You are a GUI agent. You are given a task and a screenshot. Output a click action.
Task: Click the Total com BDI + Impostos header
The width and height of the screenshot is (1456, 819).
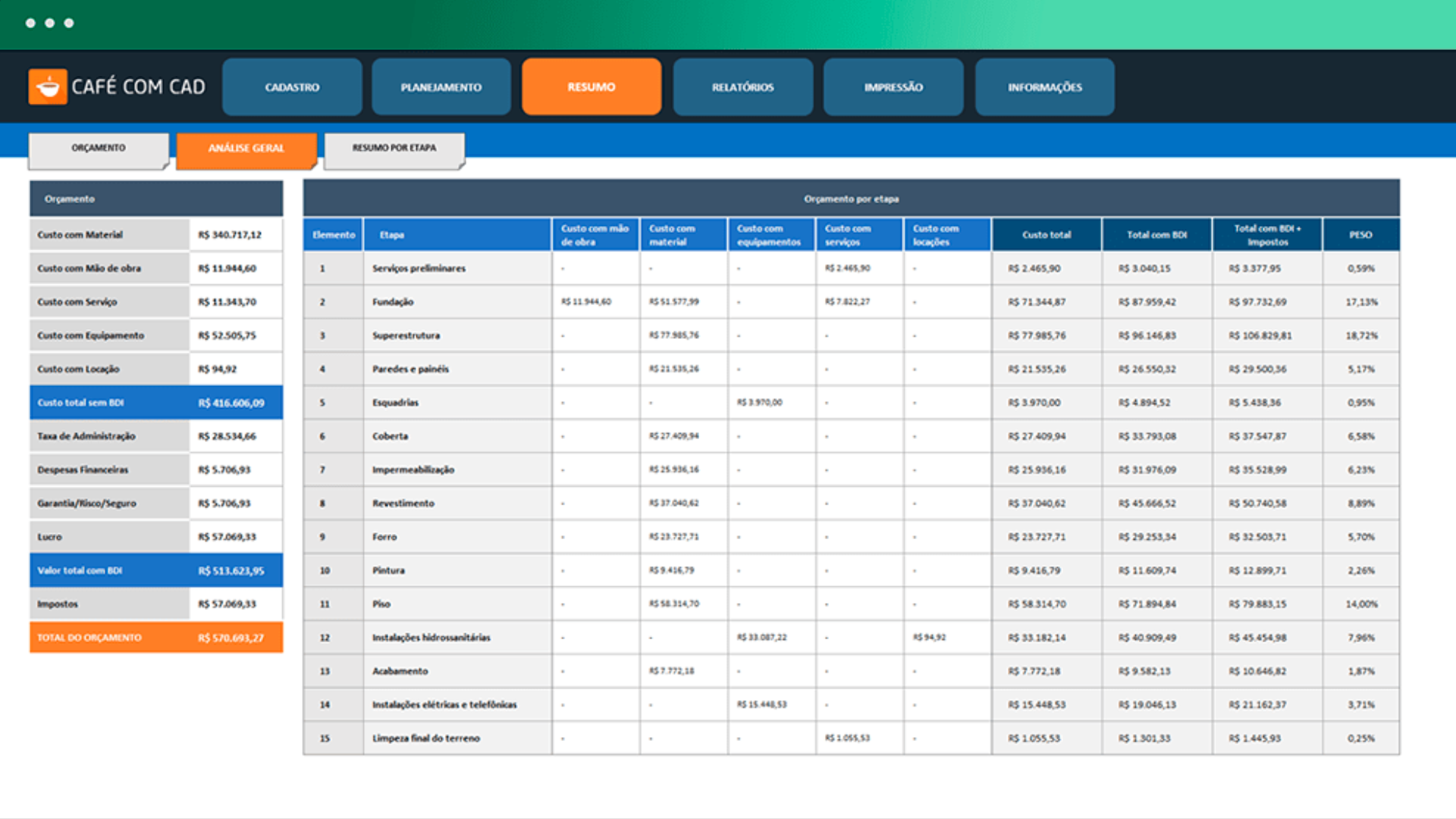coord(1267,235)
